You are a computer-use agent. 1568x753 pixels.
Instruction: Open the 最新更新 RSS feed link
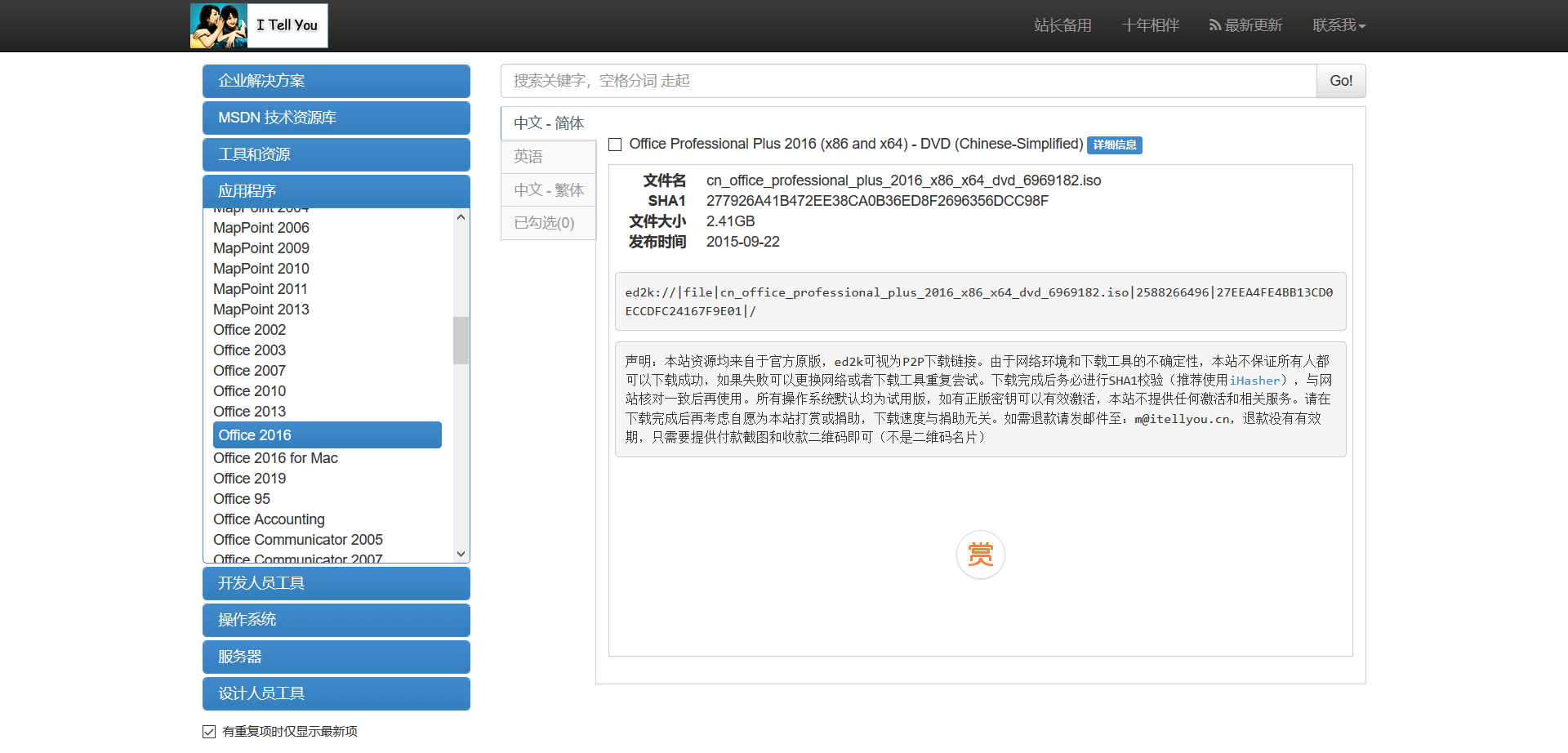click(1245, 25)
